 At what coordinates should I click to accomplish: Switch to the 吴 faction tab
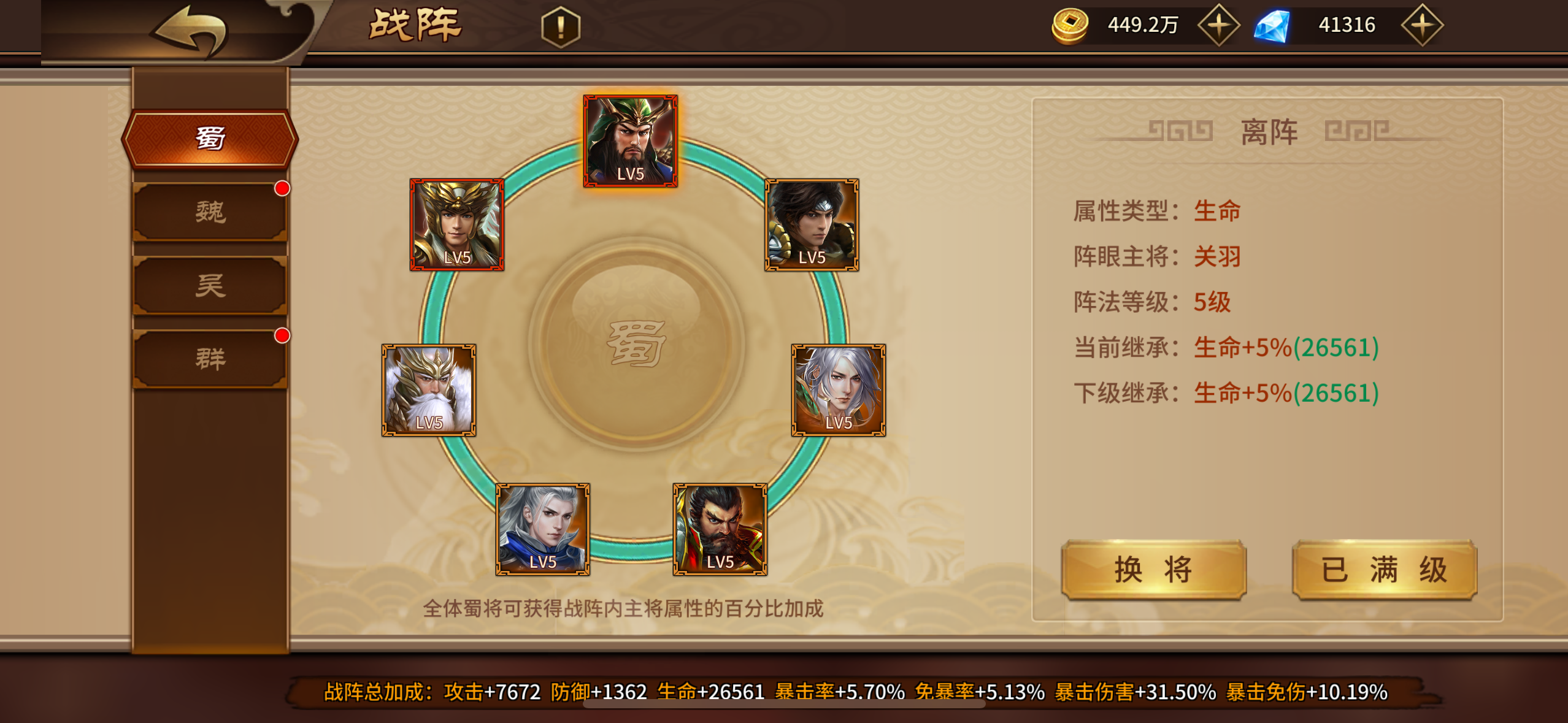coord(210,286)
